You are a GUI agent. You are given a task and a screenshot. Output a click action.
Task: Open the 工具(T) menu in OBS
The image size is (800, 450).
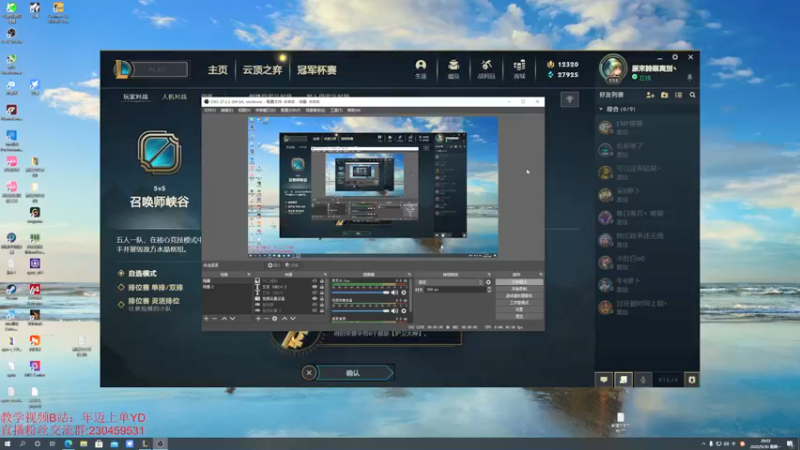336,110
